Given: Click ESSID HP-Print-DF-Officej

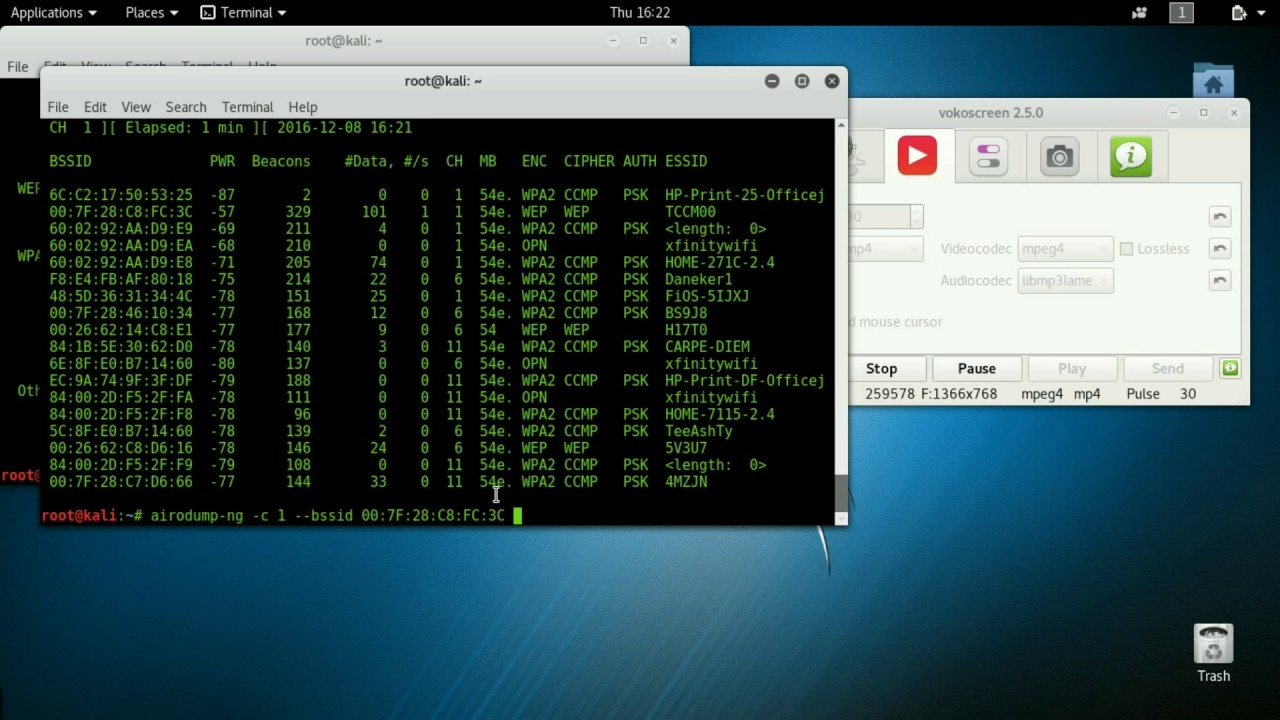Looking at the screenshot, I should [x=744, y=381].
